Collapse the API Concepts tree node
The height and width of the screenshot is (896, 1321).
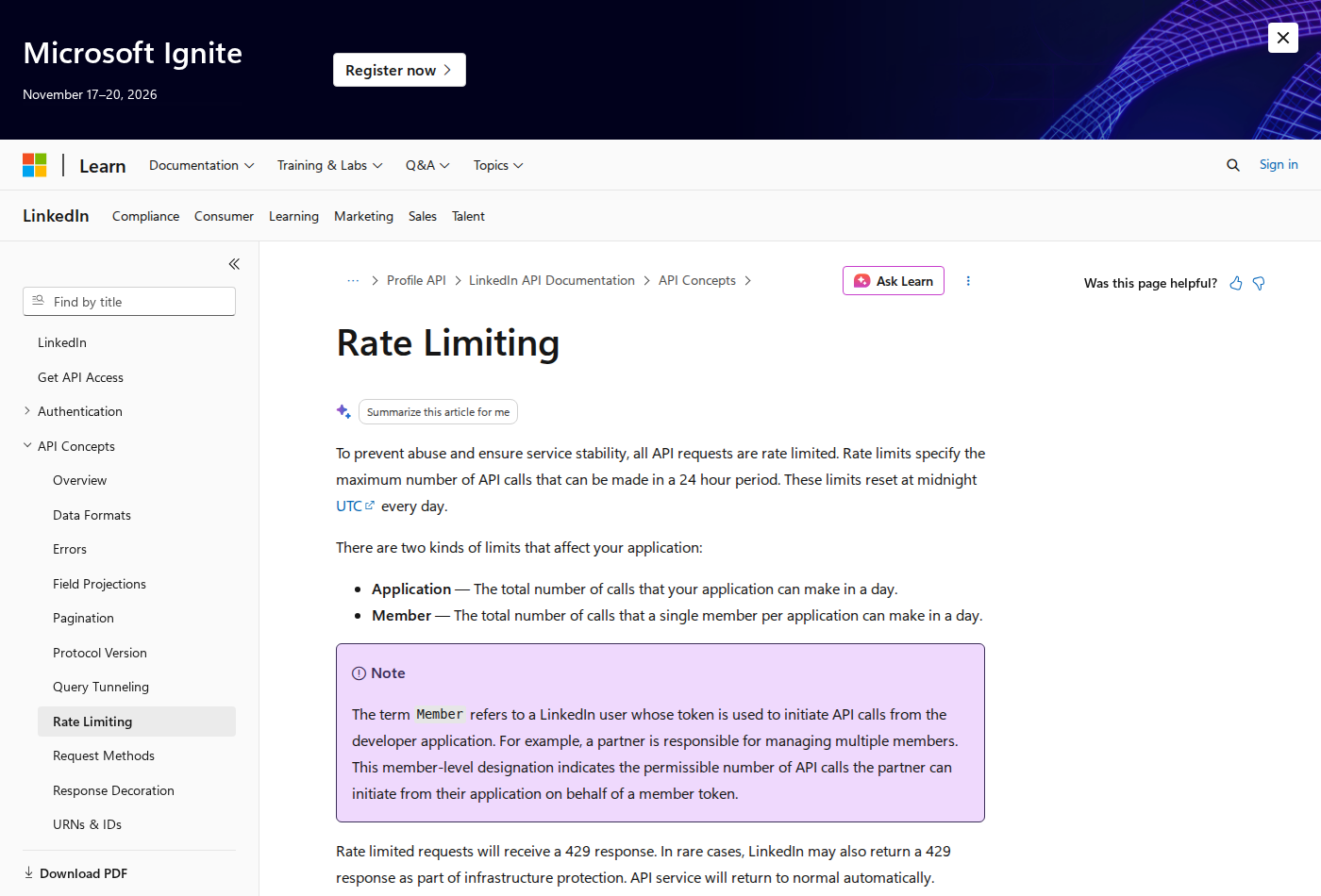coord(27,446)
